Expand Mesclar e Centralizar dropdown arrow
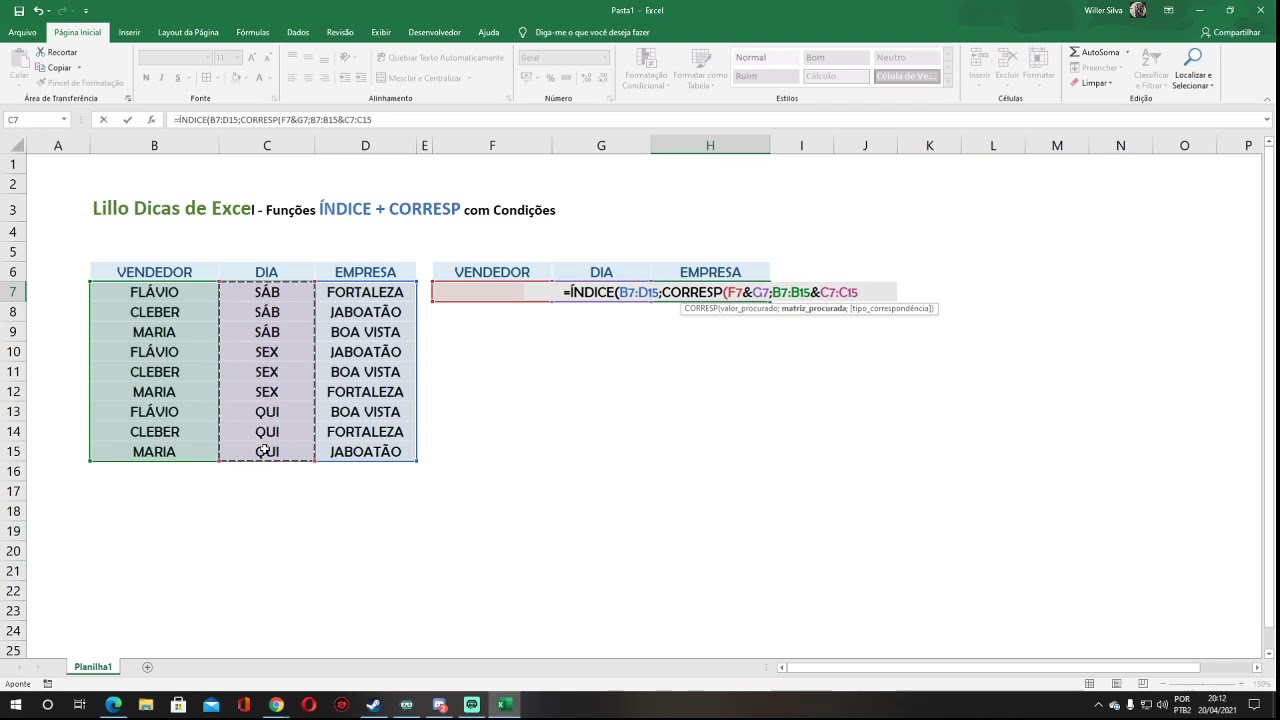The width and height of the screenshot is (1280, 720). [x=469, y=78]
